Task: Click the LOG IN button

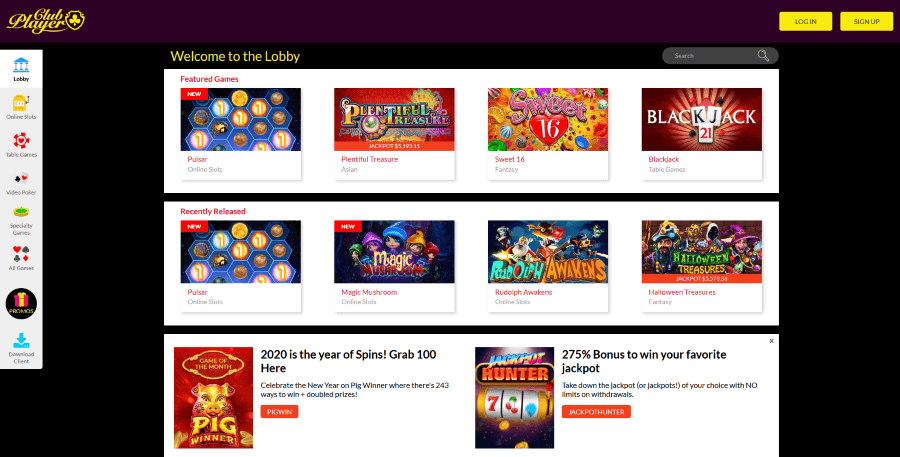Action: pos(805,21)
